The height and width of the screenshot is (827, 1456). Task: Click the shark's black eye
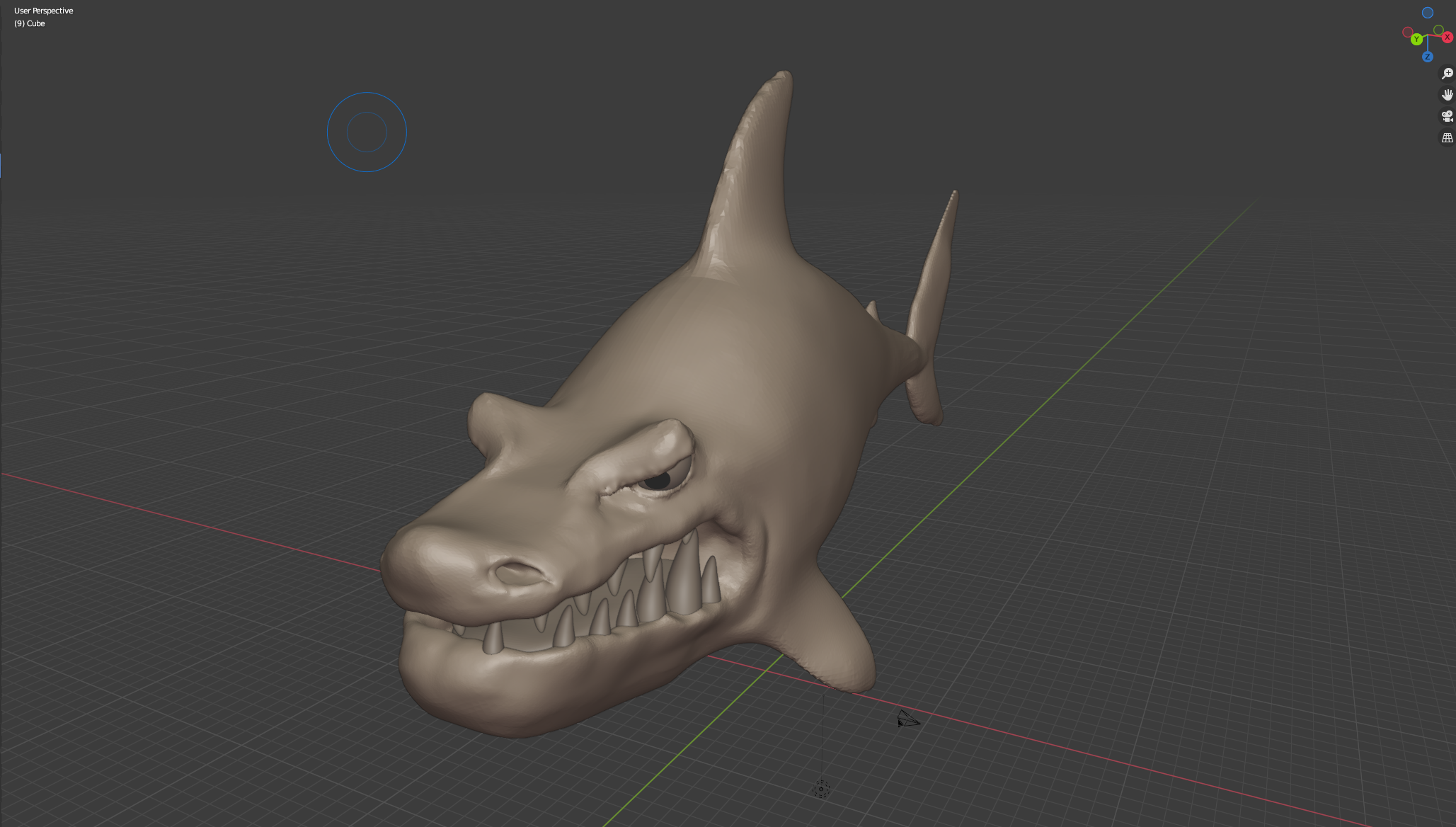(x=658, y=481)
